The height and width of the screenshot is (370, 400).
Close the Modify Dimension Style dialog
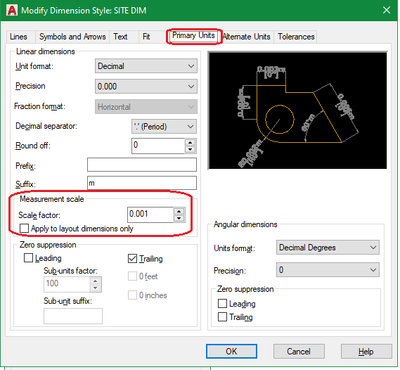386,10
